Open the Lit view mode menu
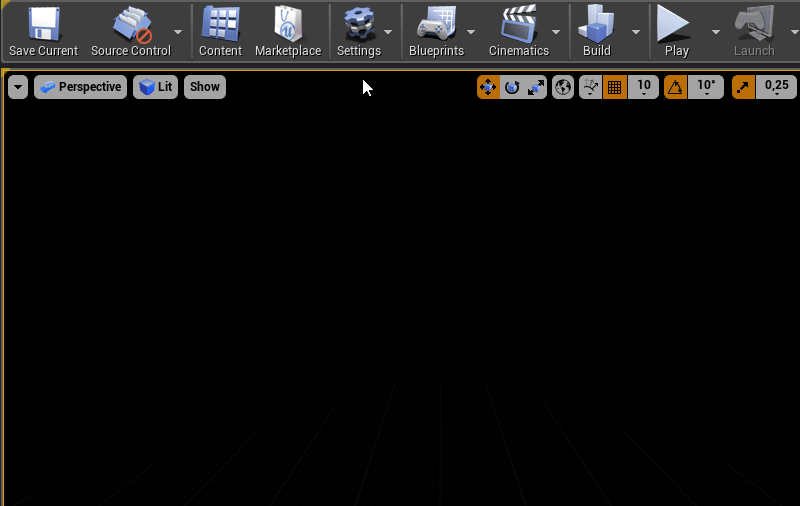The width and height of the screenshot is (800, 506). click(x=156, y=87)
